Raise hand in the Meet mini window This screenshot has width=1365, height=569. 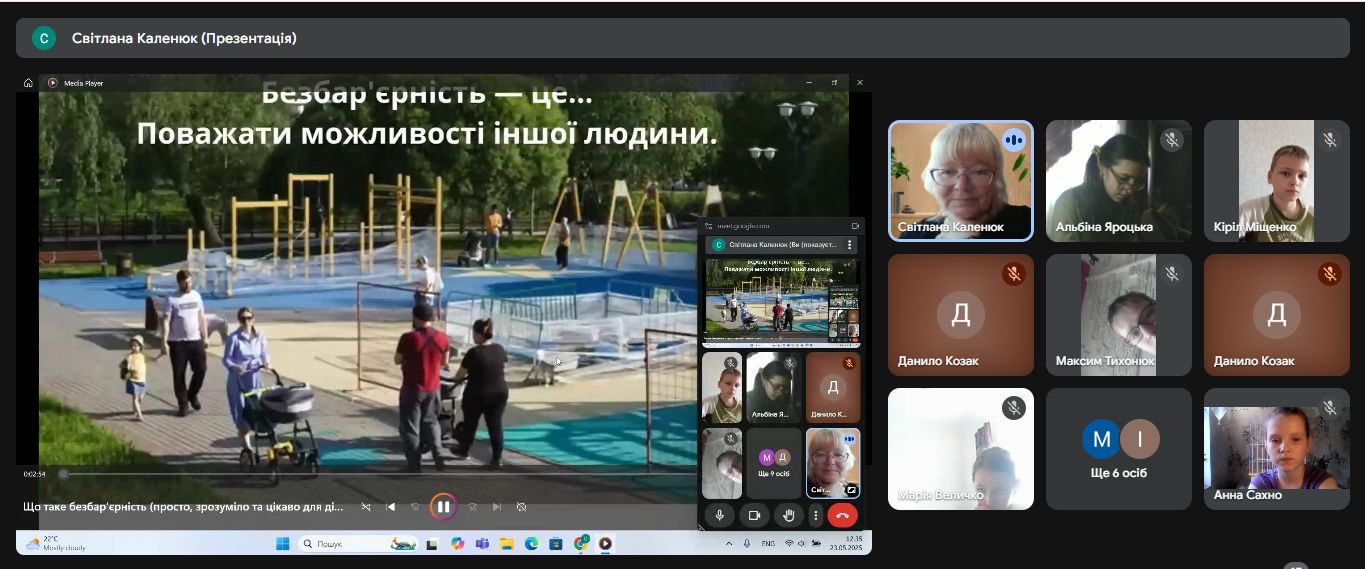[x=789, y=515]
